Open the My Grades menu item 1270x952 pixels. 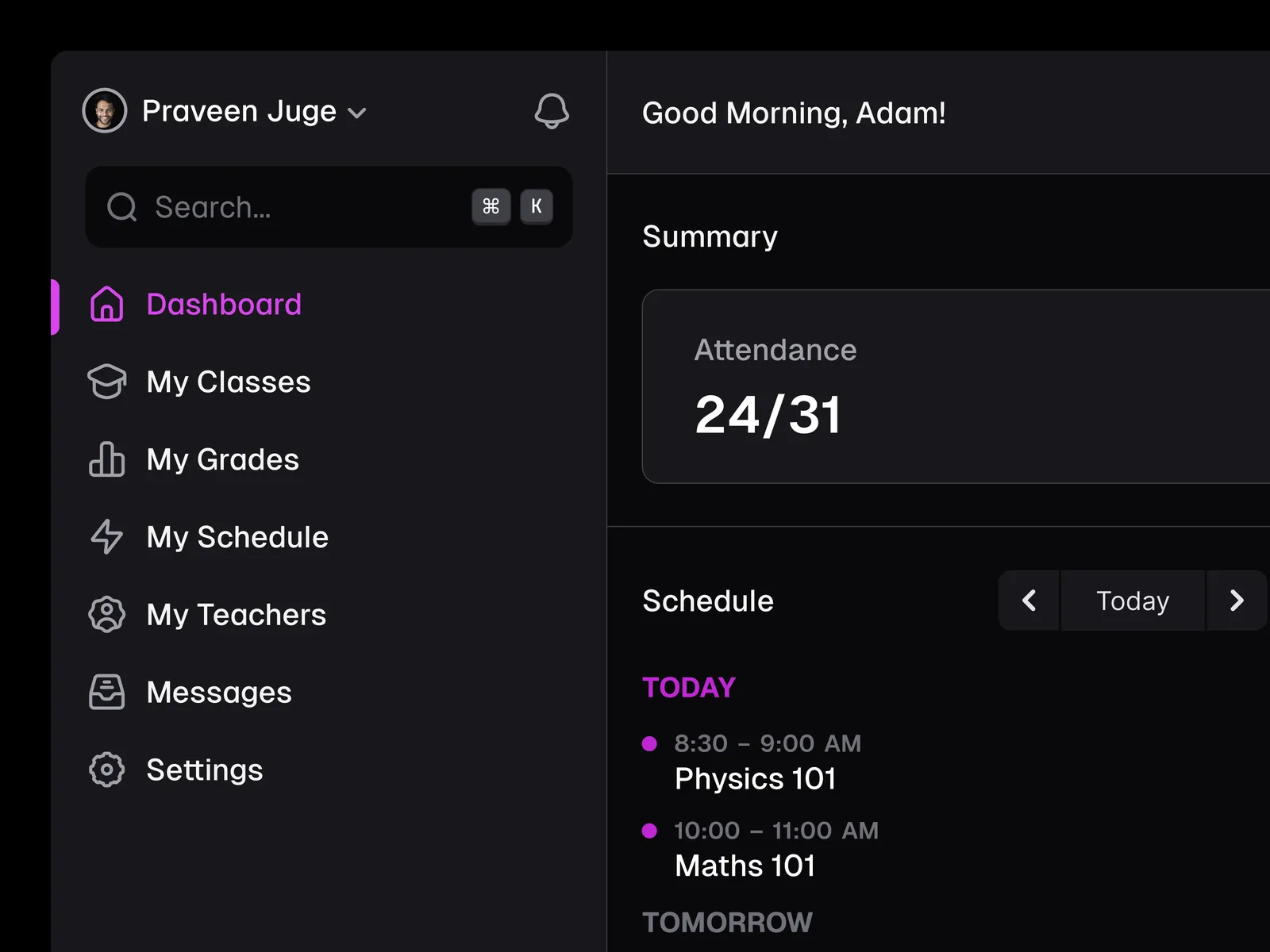coord(223,459)
